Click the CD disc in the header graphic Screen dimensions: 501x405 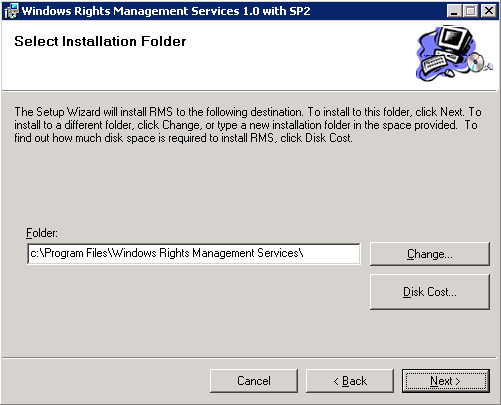pyautogui.click(x=475, y=62)
